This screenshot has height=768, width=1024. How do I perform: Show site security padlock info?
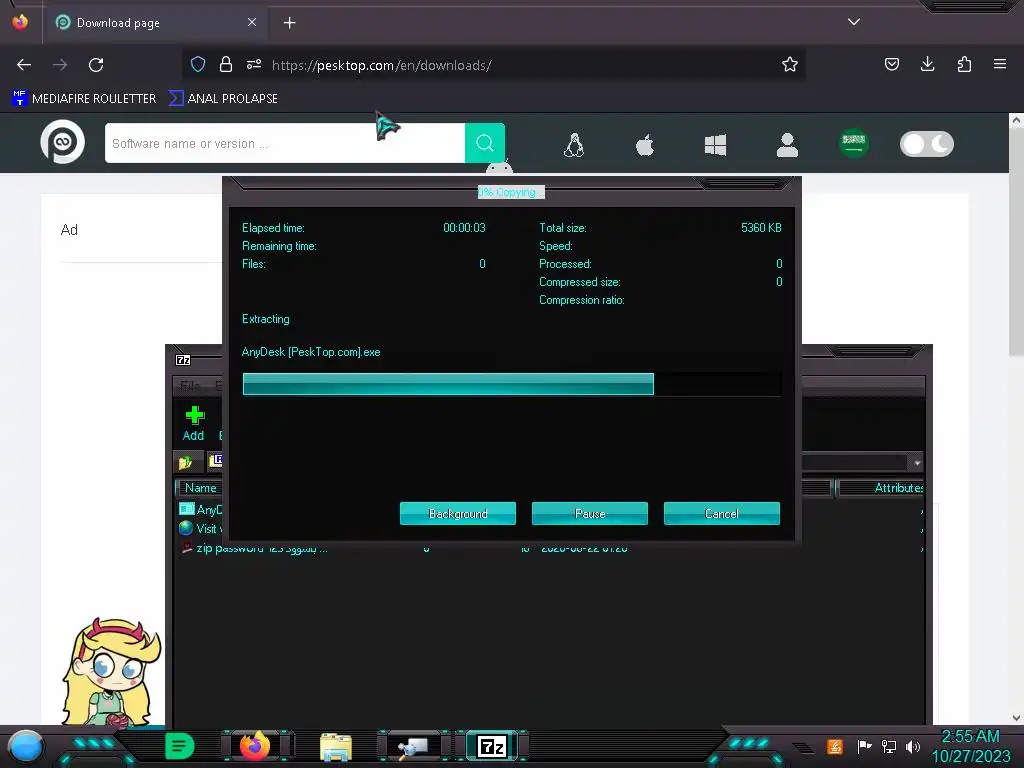(x=226, y=64)
